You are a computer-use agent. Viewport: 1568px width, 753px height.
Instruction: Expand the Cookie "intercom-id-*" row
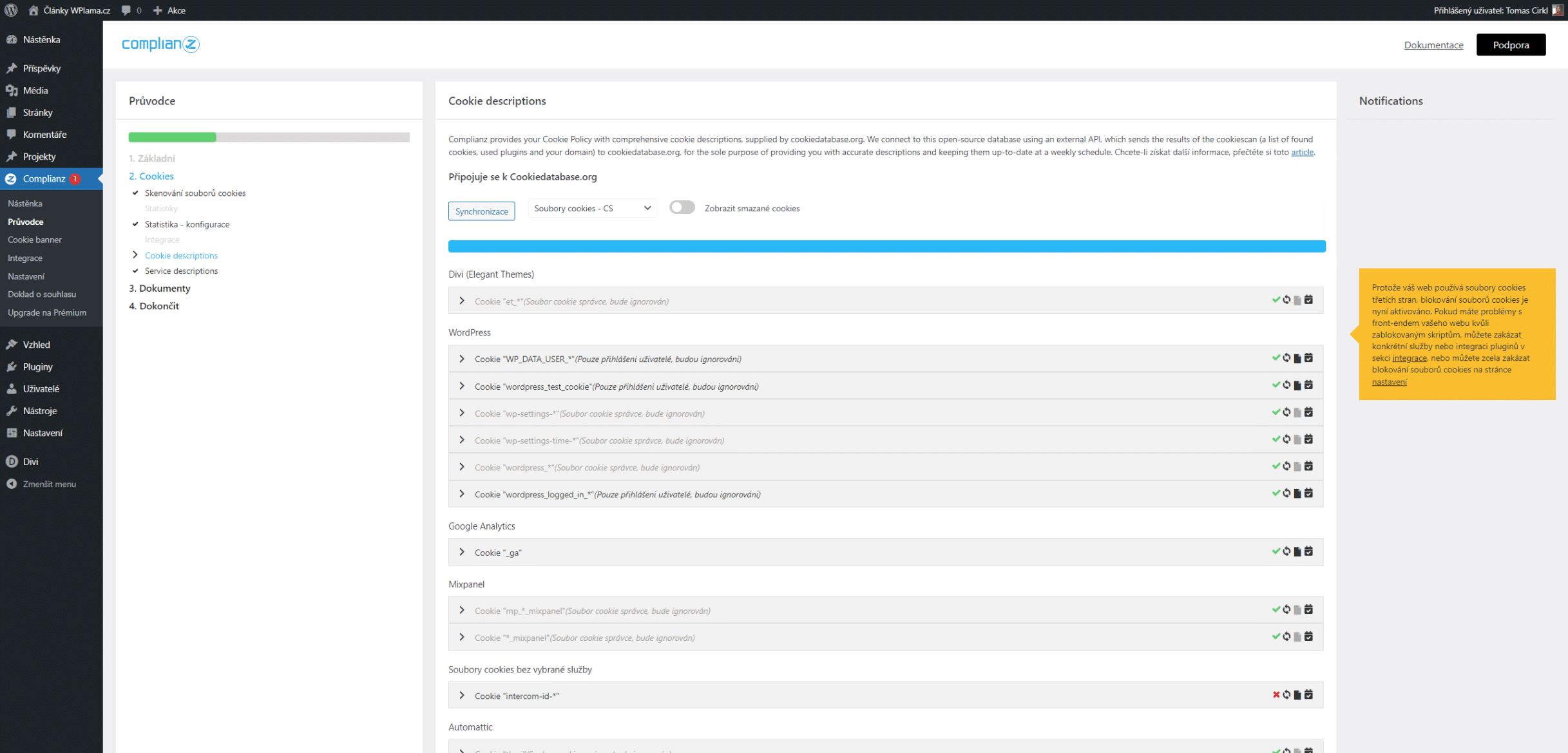click(x=462, y=696)
